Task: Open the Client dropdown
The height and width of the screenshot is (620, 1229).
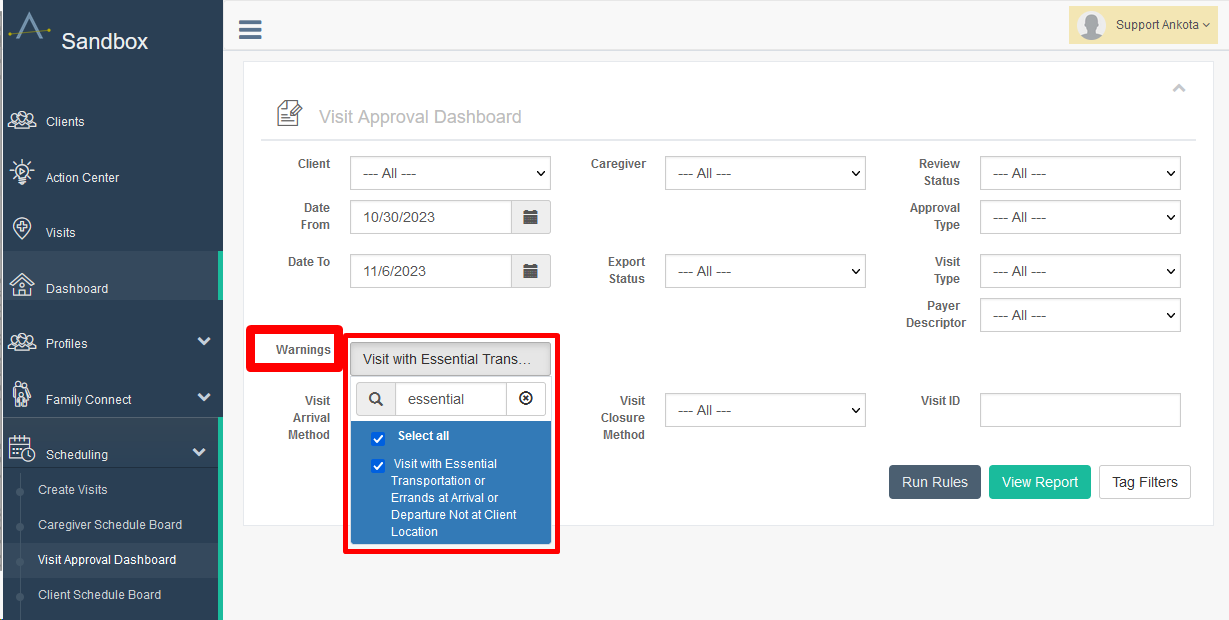Action: tap(450, 173)
